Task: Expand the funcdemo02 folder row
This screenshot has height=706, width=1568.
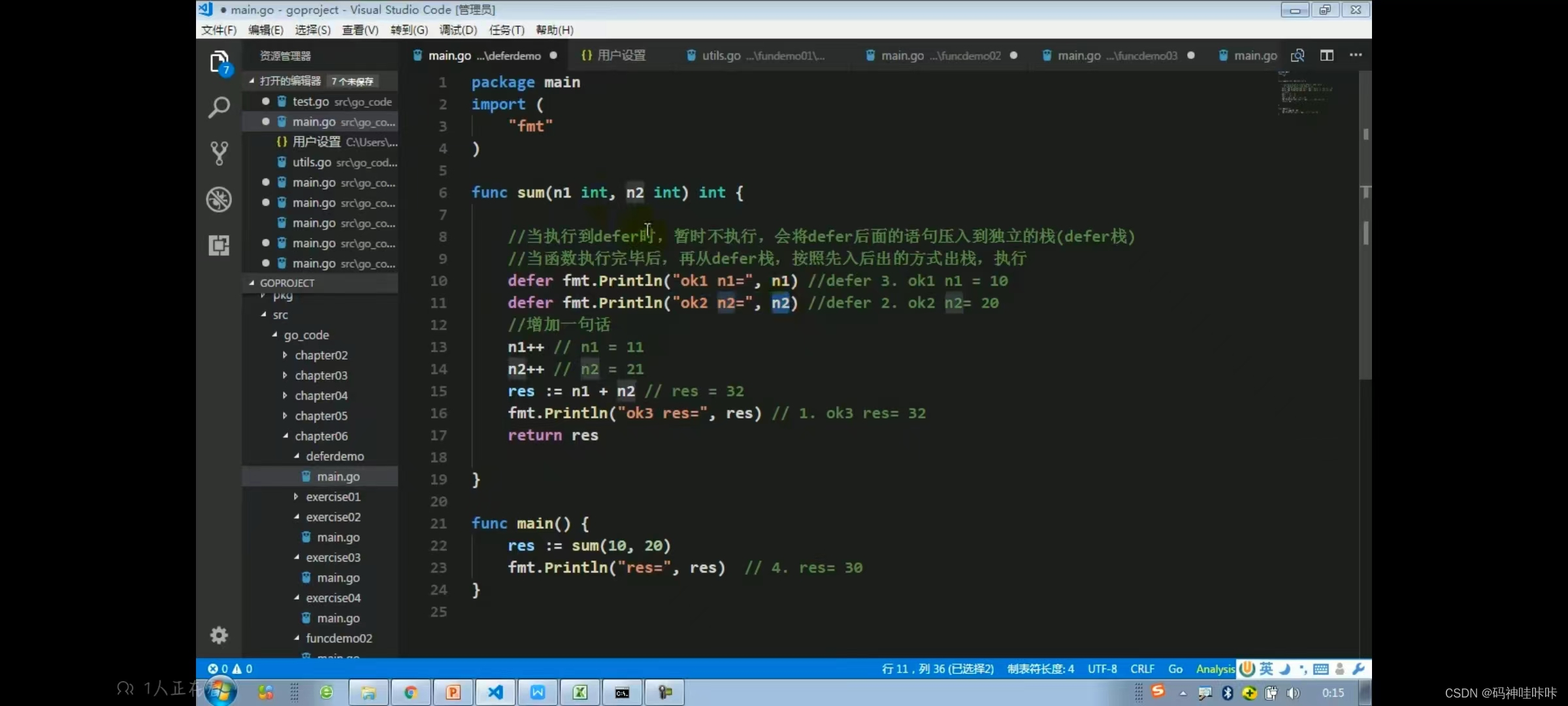Action: click(320, 639)
